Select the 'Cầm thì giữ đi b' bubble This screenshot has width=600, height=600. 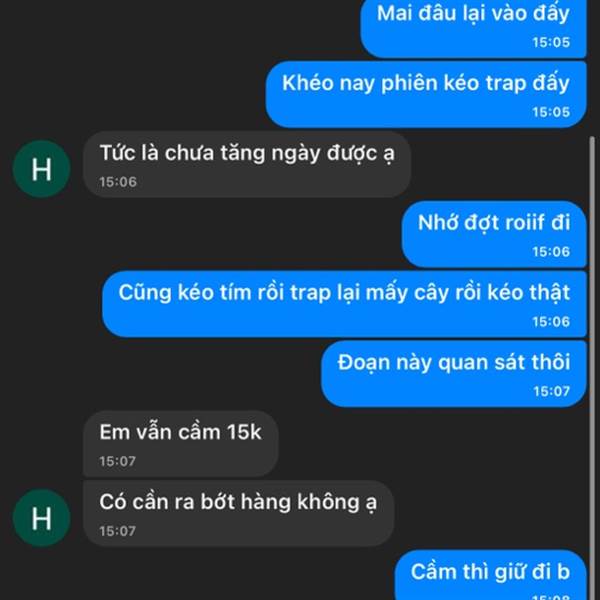click(x=491, y=575)
